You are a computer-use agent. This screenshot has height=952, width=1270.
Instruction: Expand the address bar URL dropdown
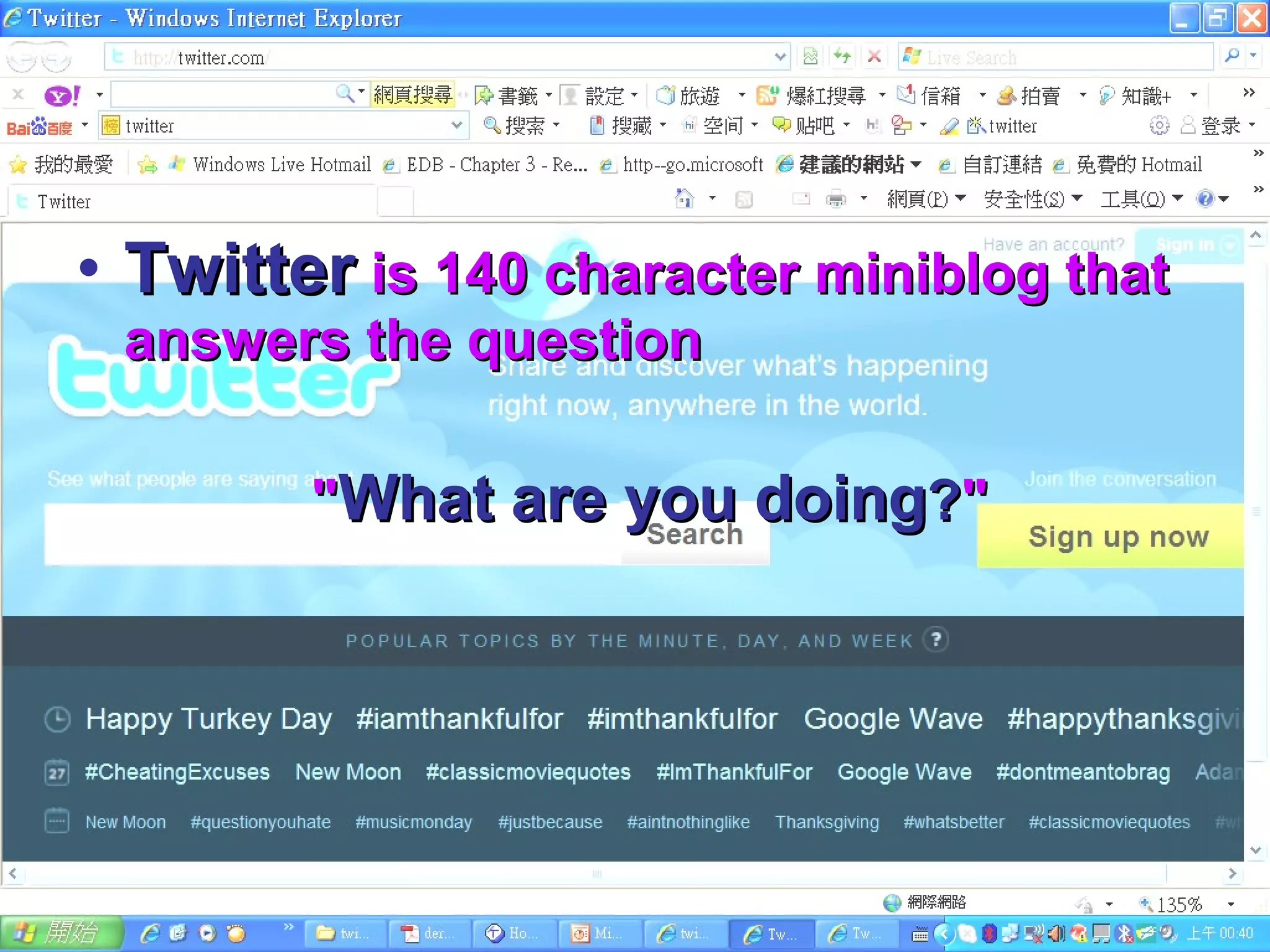(780, 57)
